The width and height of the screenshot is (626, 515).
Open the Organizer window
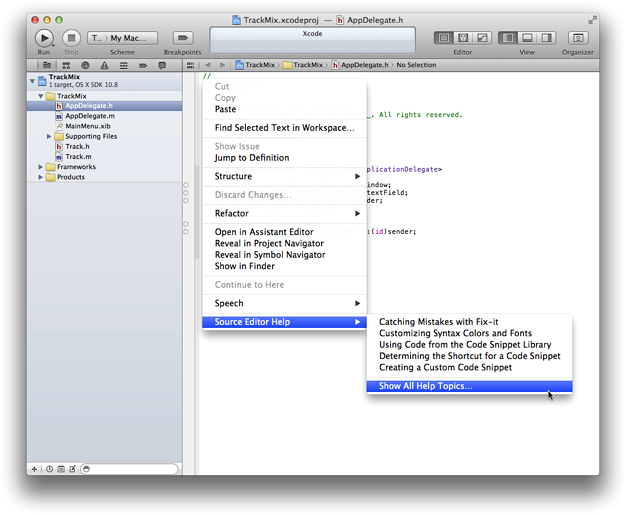[578, 38]
